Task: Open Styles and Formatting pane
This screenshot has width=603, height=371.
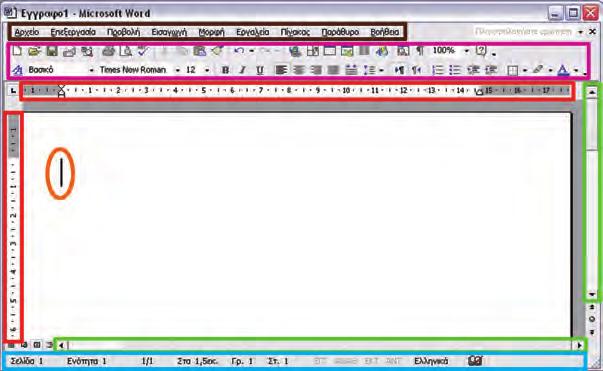Action: [x=18, y=70]
